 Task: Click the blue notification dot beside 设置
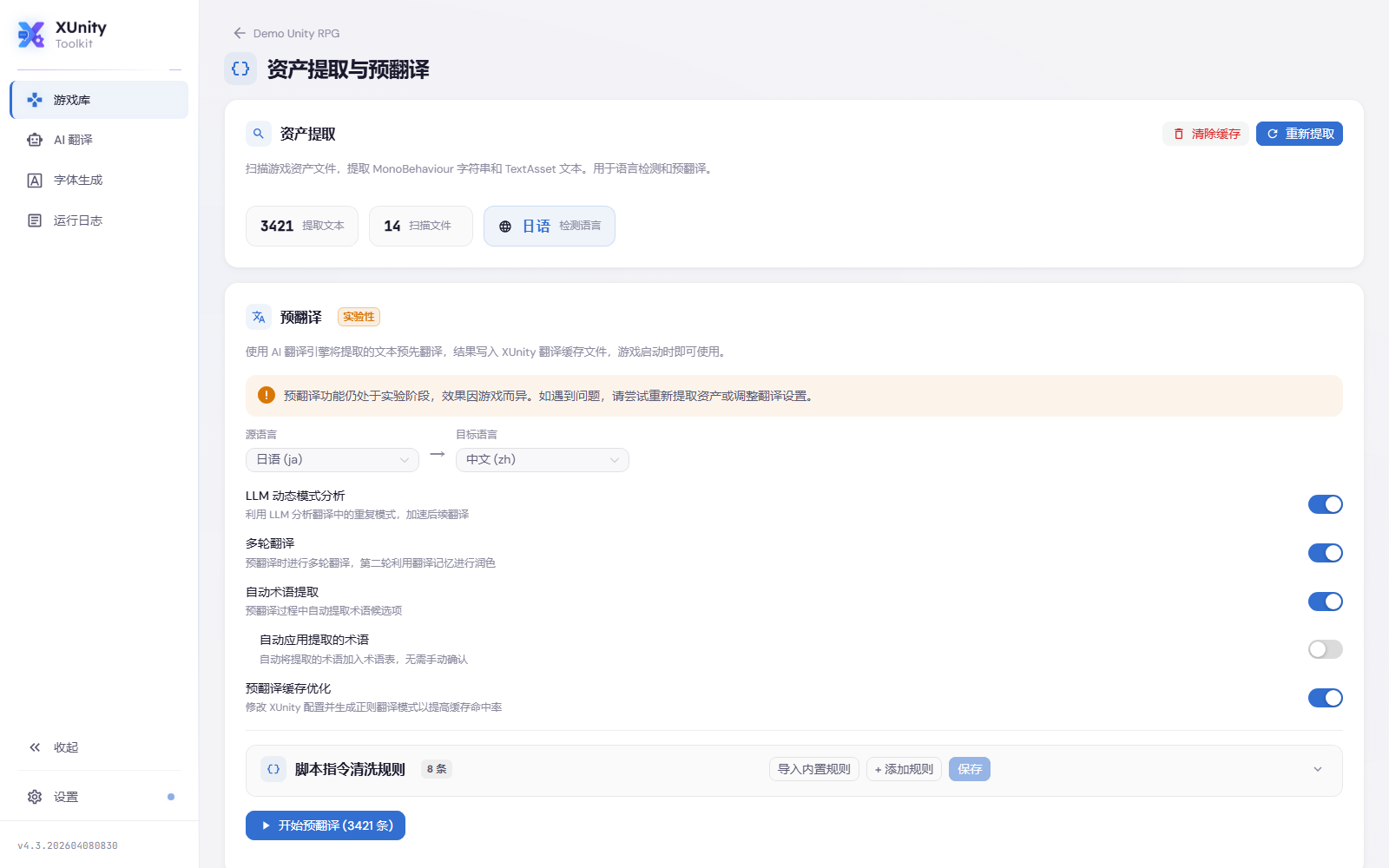171,797
